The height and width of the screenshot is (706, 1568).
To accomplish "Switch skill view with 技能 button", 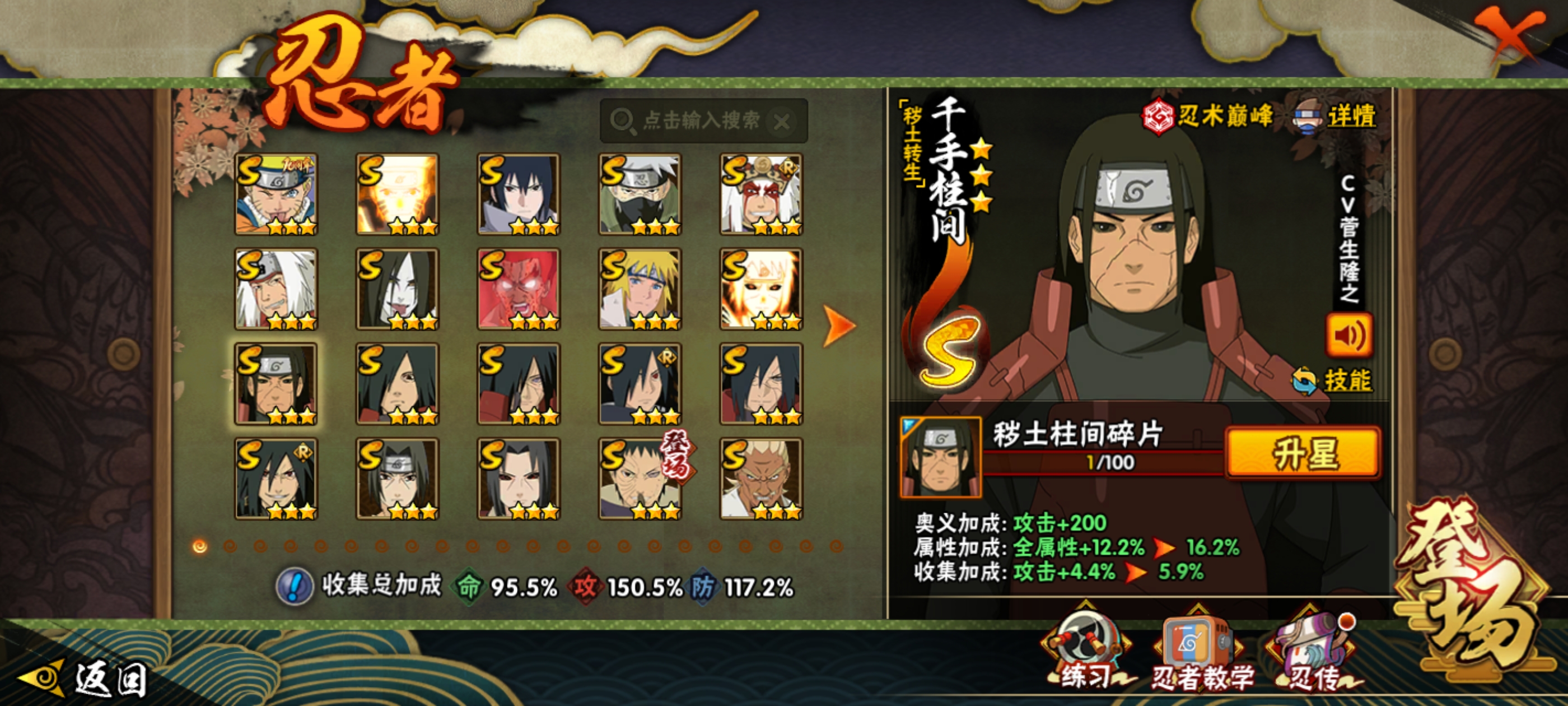I will pyautogui.click(x=1332, y=380).
